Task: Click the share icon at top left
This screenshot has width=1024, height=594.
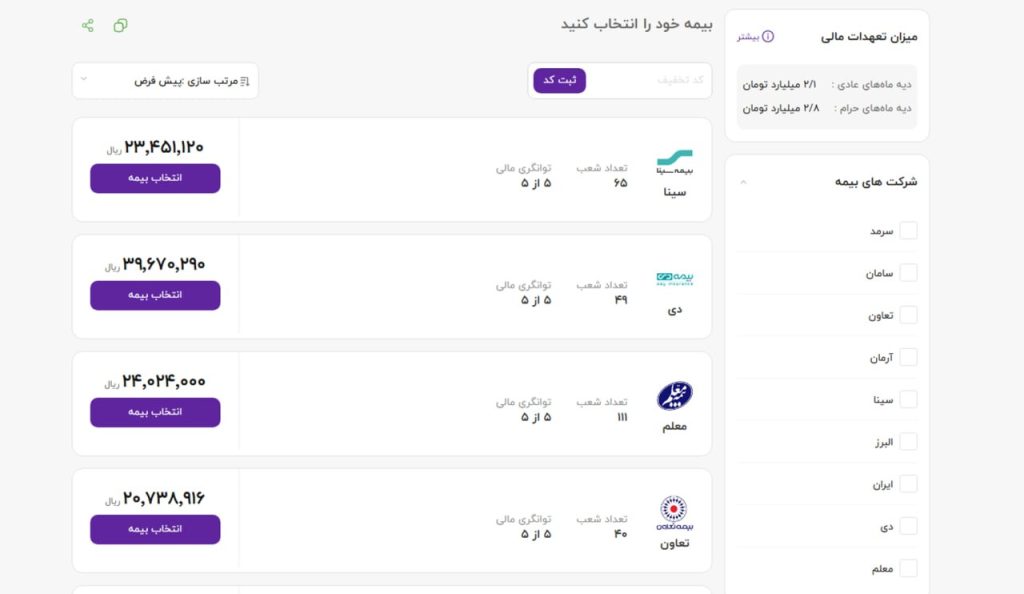Action: tap(88, 25)
